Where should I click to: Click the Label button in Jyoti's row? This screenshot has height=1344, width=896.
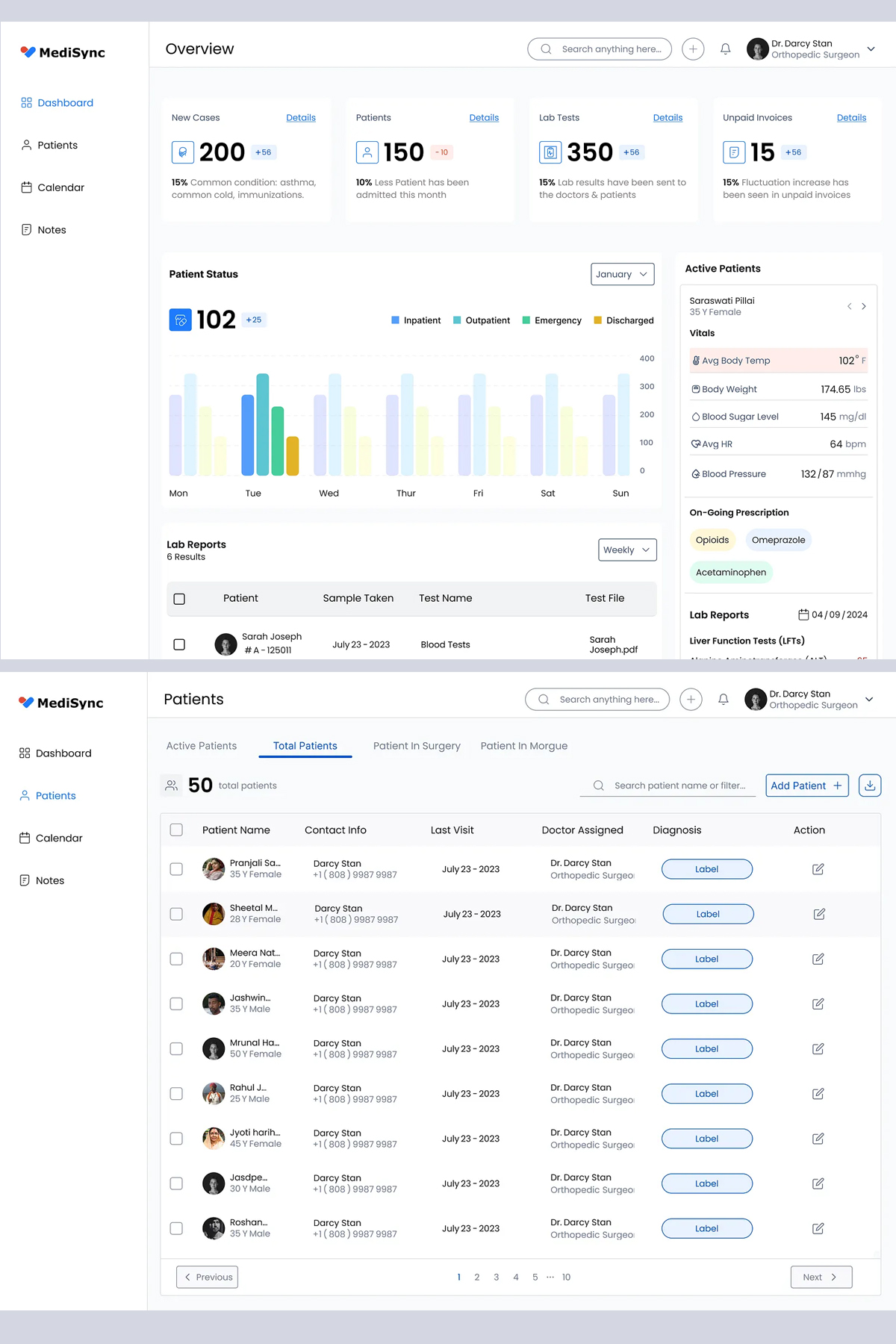point(707,1139)
